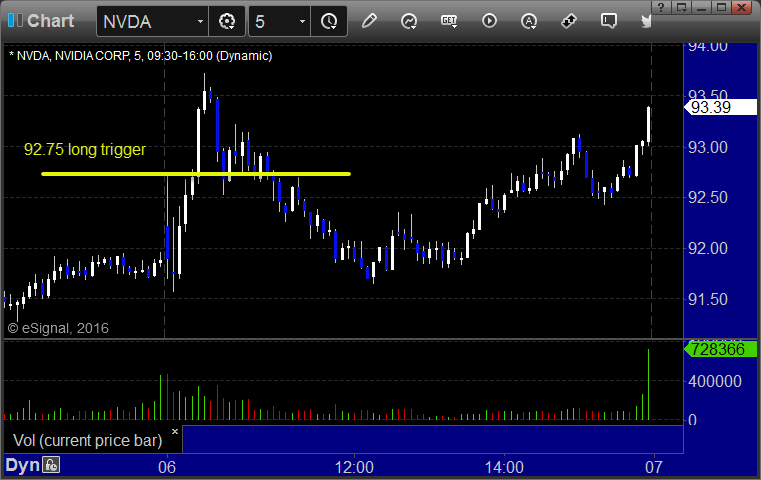Screen dimensions: 761x480
Task: Click the Dyn label at bottom
Action: [x=22, y=465]
